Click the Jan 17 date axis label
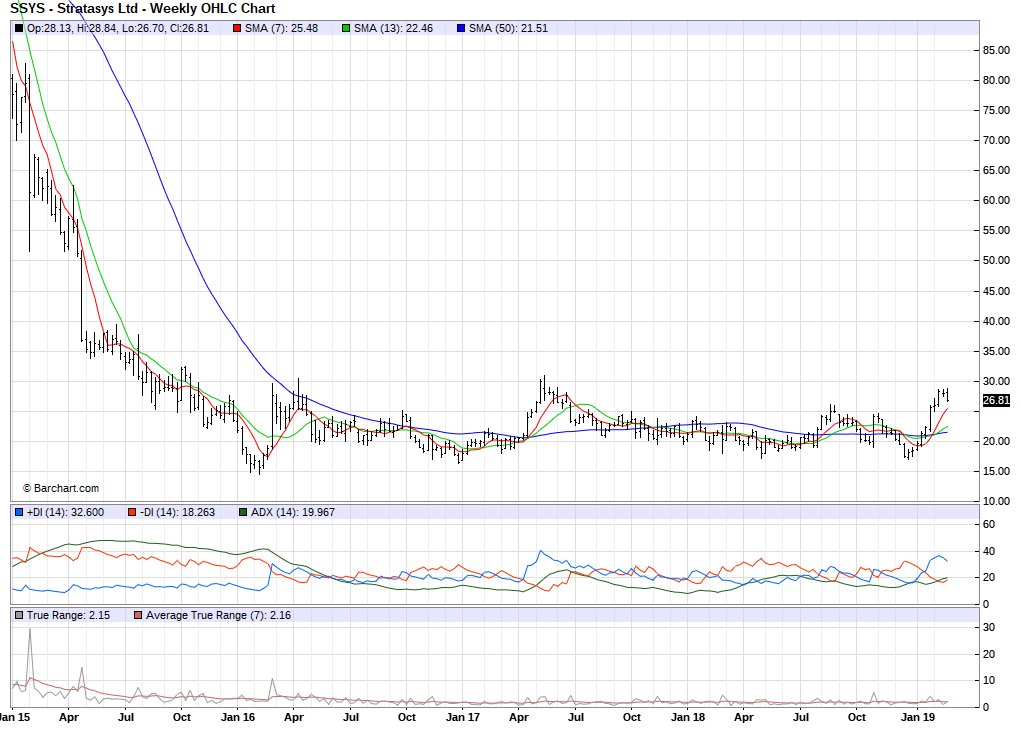 (x=463, y=717)
